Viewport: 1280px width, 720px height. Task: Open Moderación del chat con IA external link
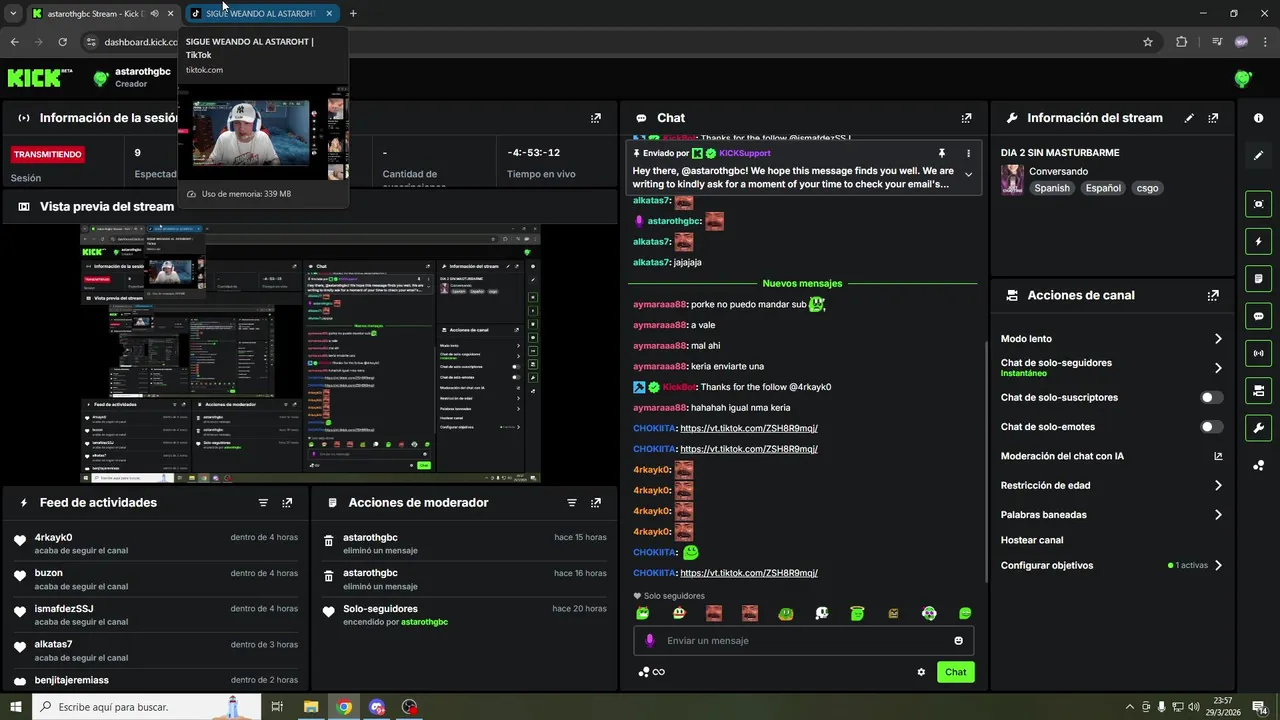pyautogui.click(x=1218, y=456)
